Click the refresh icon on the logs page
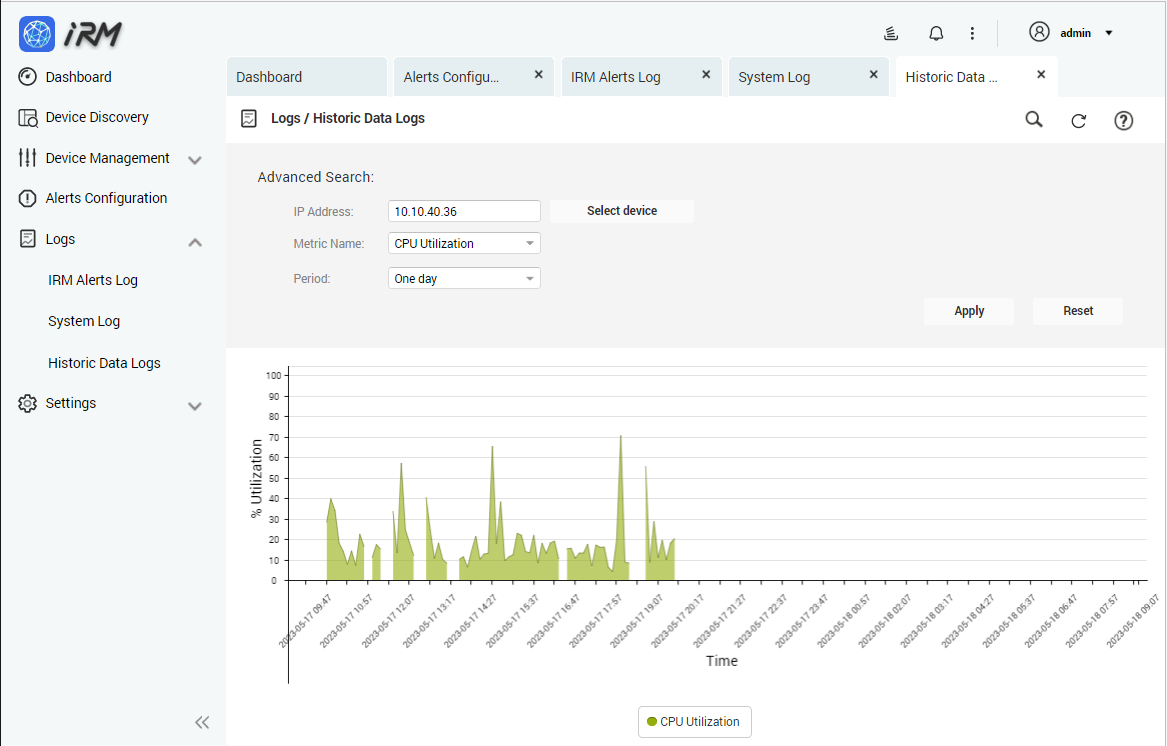 pyautogui.click(x=1078, y=119)
